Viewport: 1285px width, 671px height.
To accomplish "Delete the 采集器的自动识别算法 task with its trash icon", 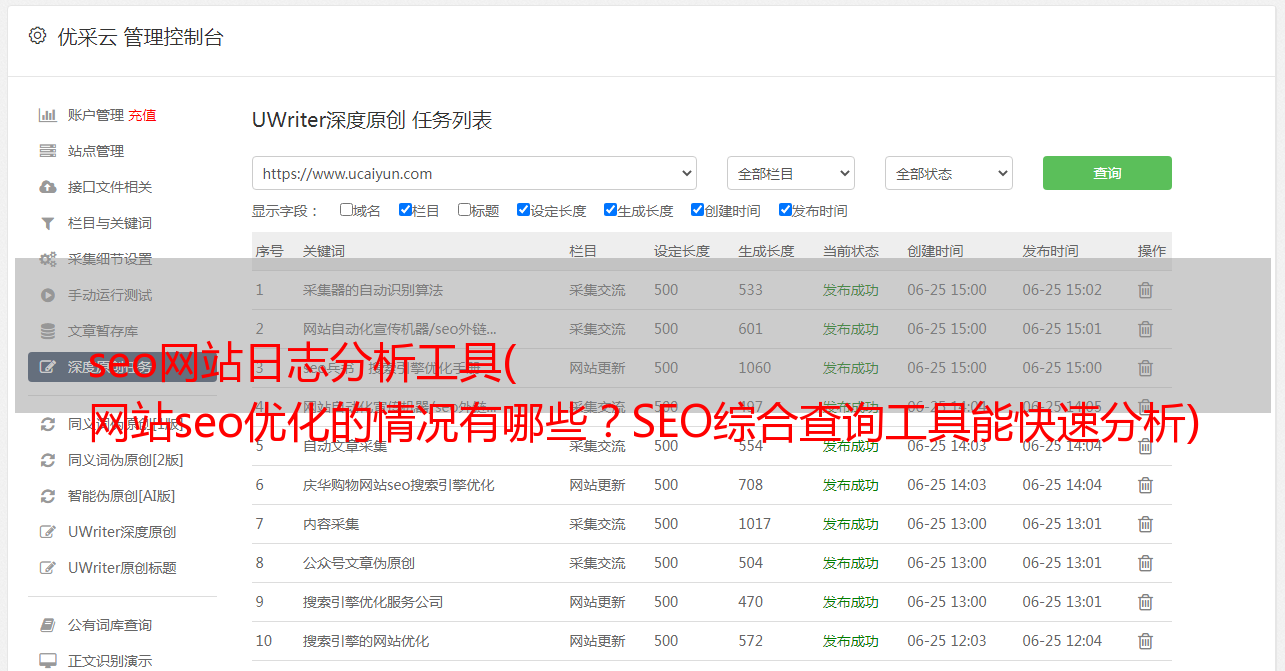I will coord(1145,290).
